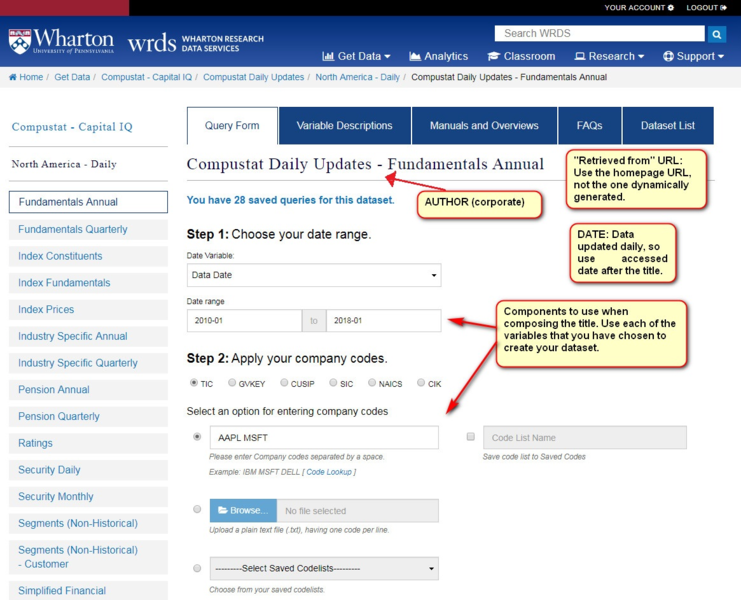Screen dimensions: 741x600
Task: Open the Select Saved Codelists dropdown
Action: (324, 568)
